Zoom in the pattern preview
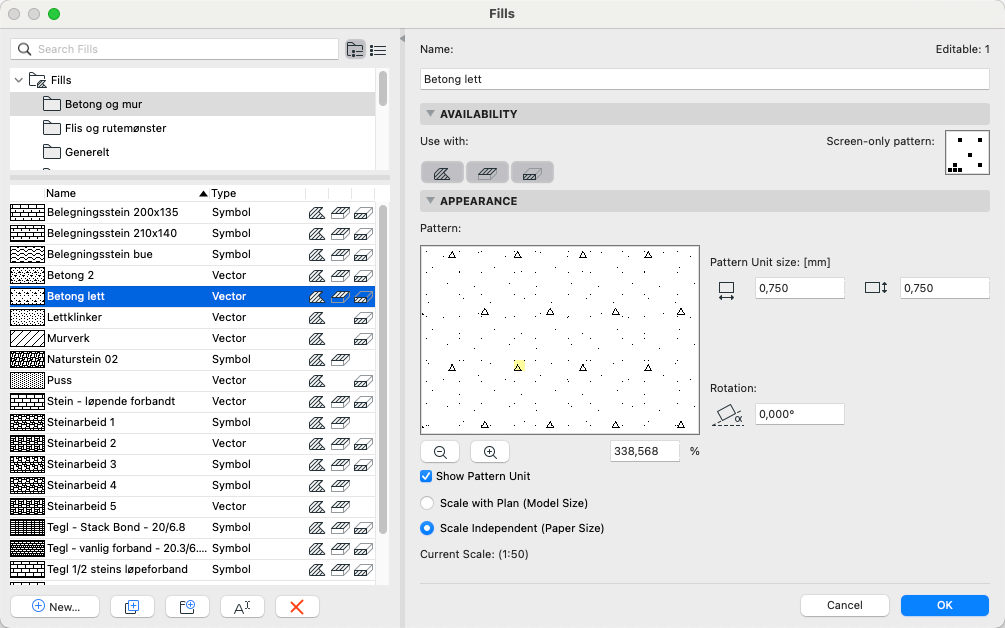 pos(490,452)
